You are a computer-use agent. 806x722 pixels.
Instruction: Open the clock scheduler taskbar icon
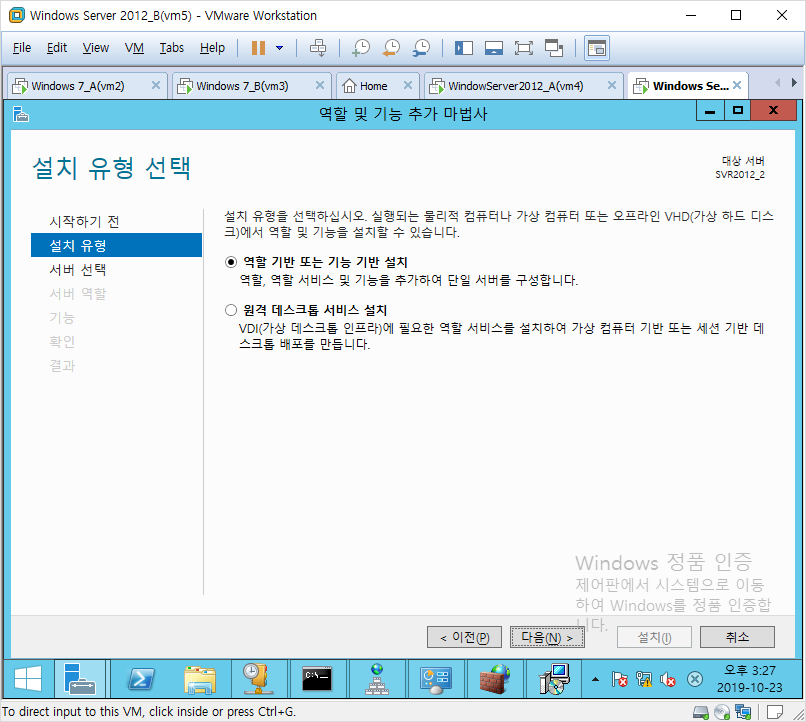(259, 679)
